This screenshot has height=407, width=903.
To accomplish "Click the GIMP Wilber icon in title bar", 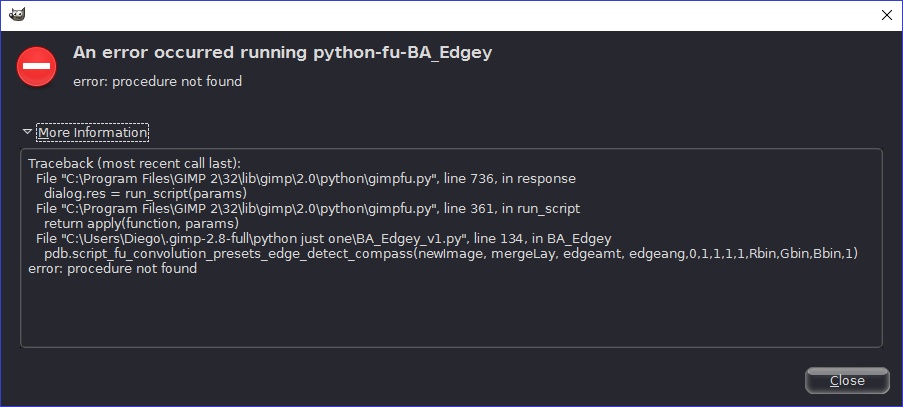I will (17, 14).
